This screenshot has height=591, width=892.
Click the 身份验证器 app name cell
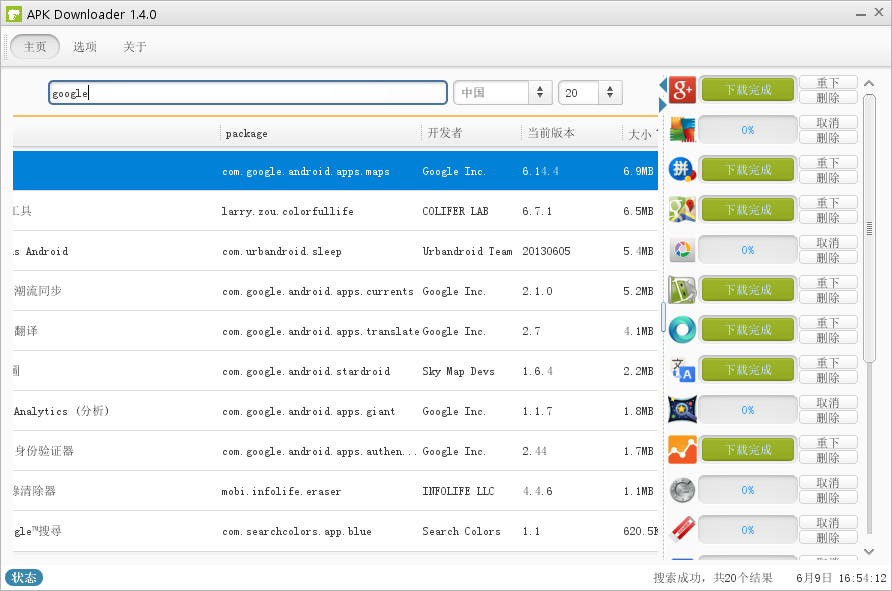click(44, 451)
